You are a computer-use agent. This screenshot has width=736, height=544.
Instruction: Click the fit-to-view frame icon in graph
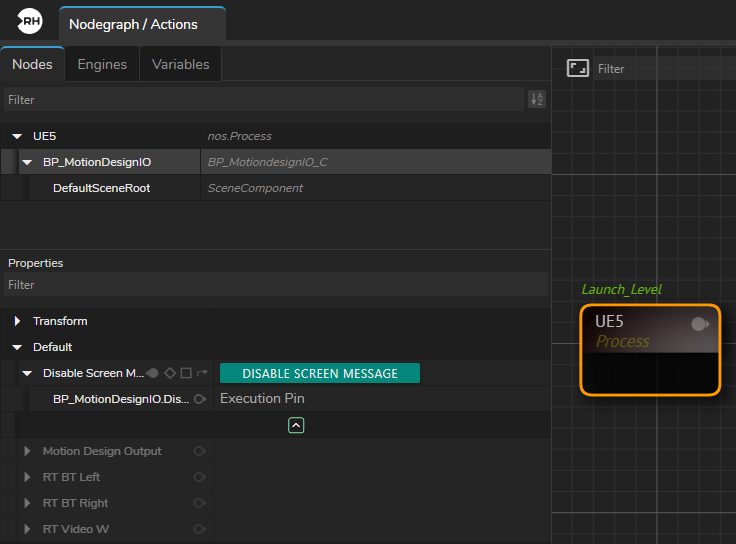pos(577,68)
